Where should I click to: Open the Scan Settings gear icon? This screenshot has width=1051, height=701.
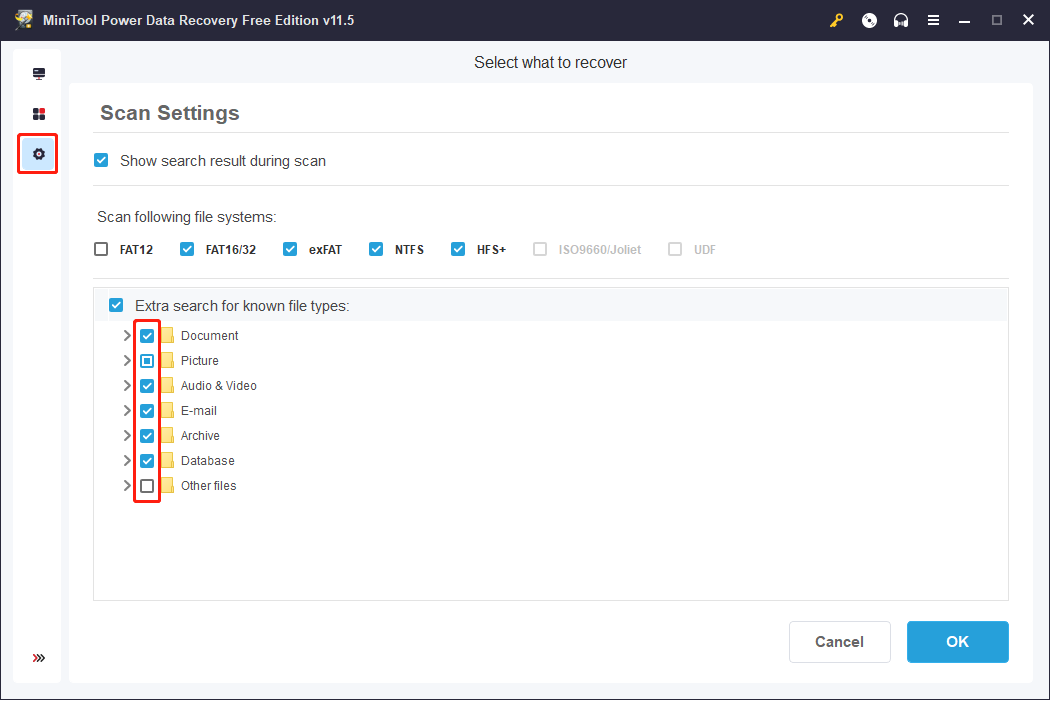[x=39, y=154]
